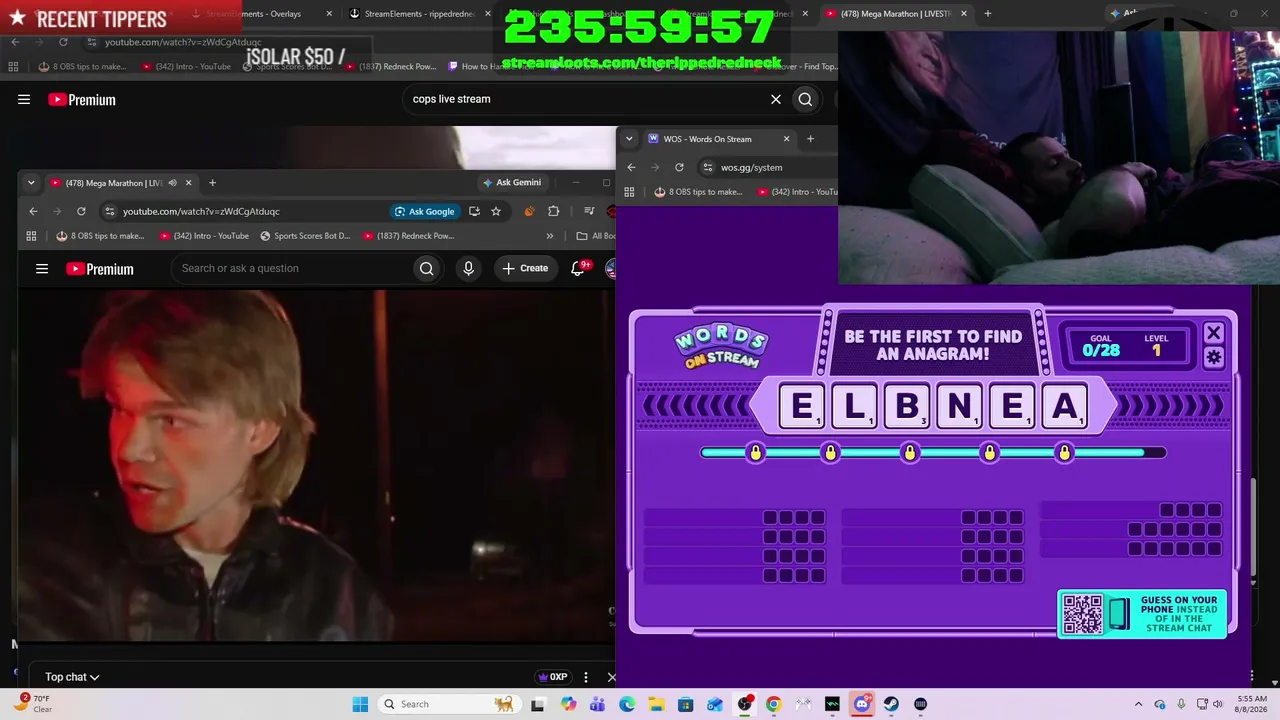
Task: Open the 'Sports Scores Bot D...' bookmark
Action: 305,236
